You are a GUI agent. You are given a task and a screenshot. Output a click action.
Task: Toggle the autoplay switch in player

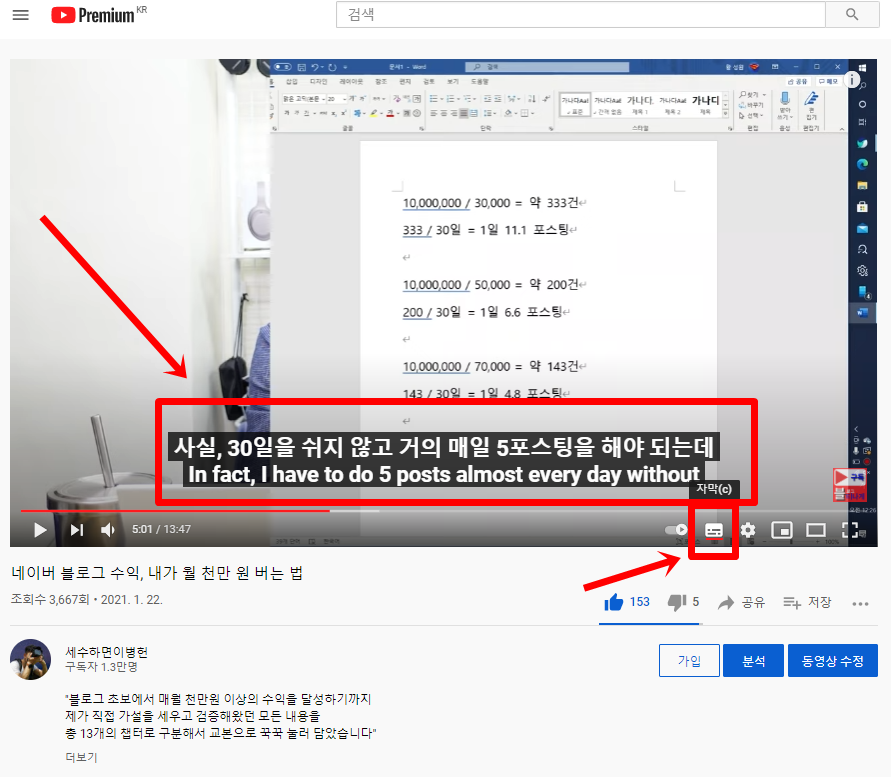[676, 530]
